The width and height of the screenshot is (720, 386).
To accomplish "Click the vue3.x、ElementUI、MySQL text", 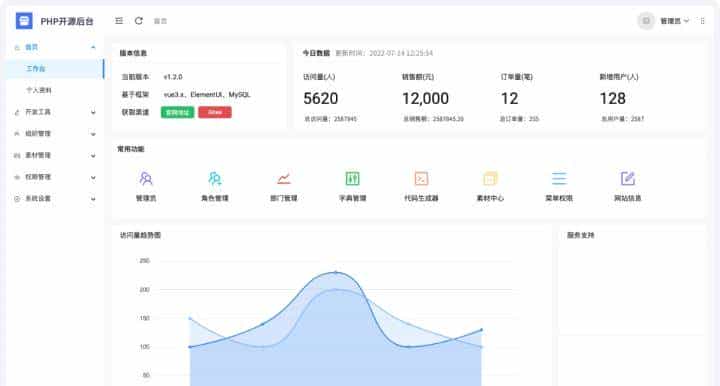I will (x=207, y=95).
